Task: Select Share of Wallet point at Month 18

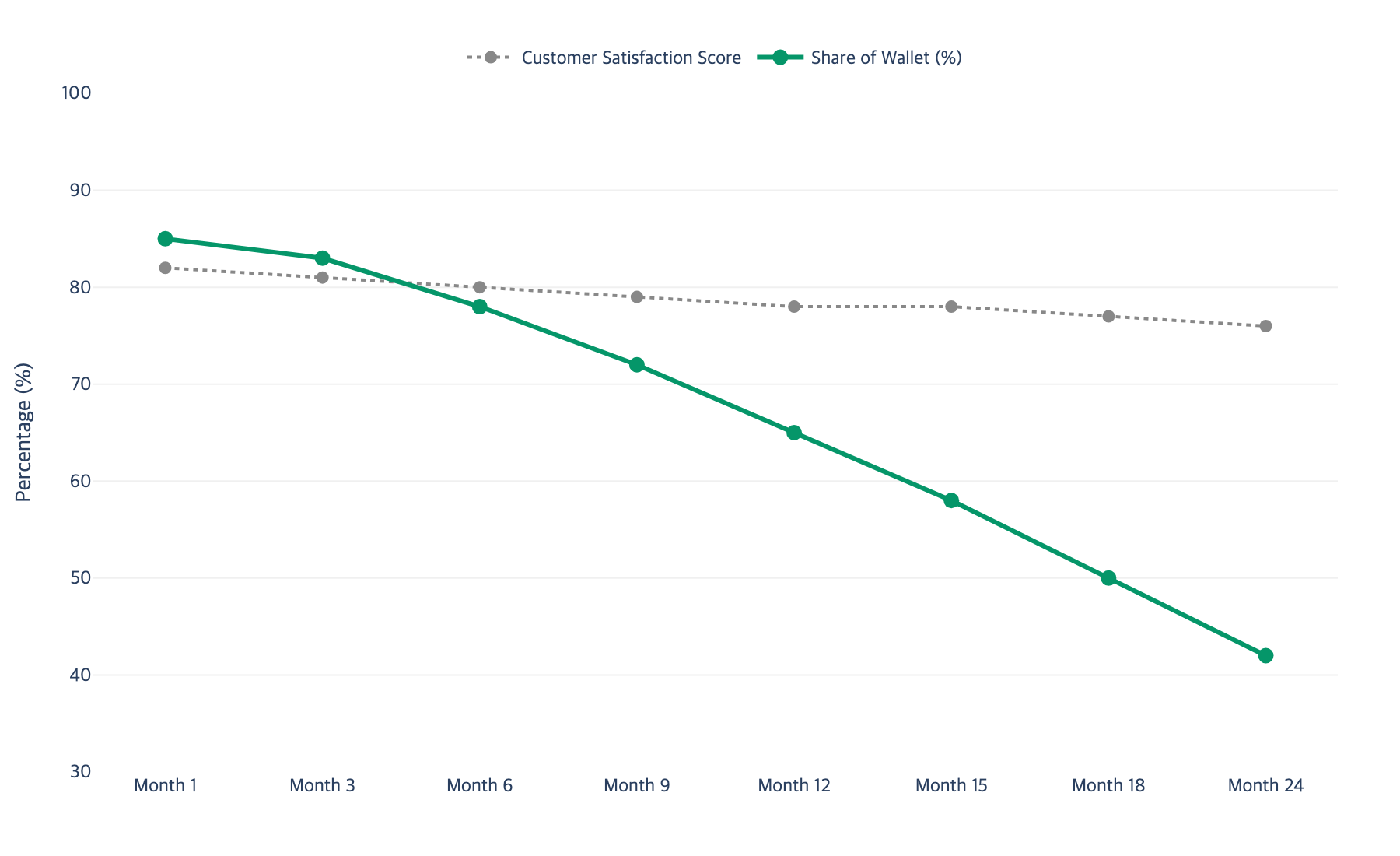Action: click(1108, 578)
